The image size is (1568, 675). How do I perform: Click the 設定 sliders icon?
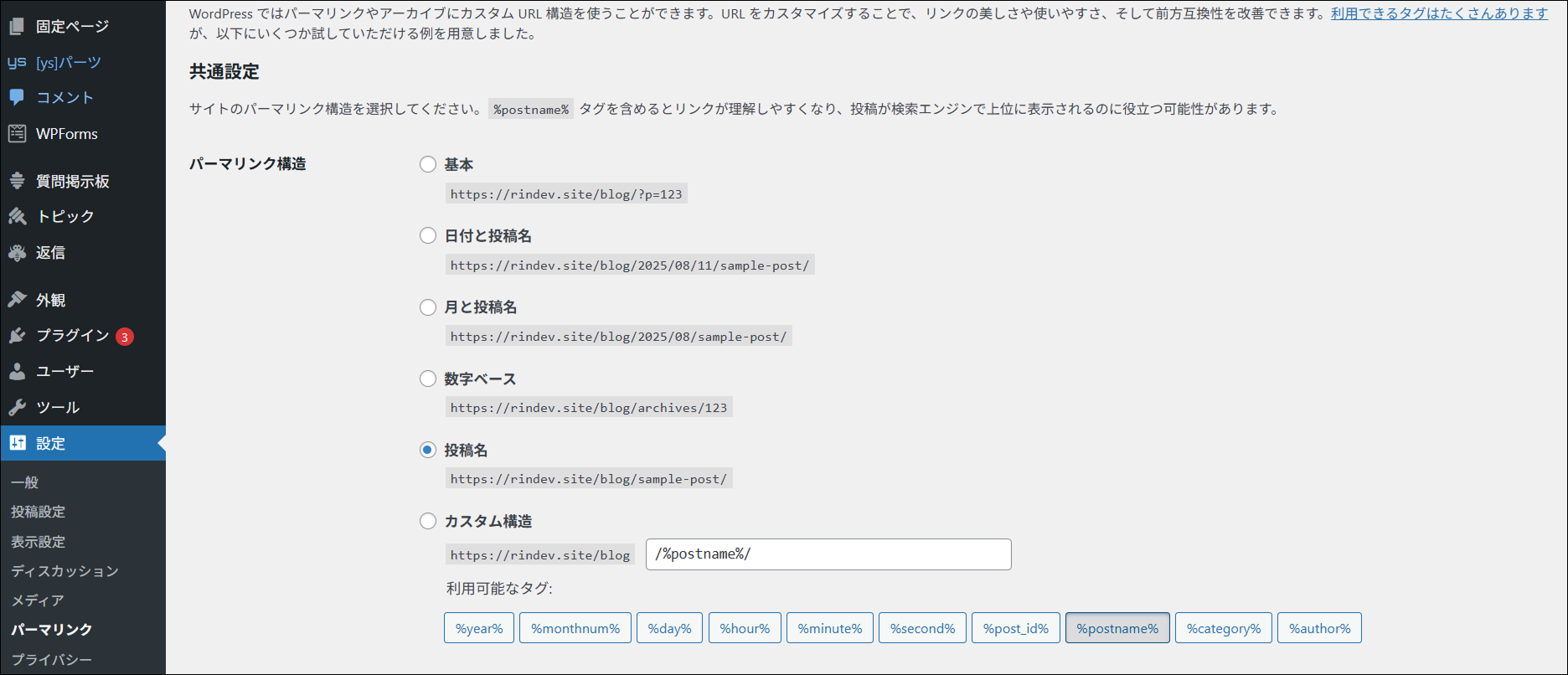pyautogui.click(x=17, y=443)
